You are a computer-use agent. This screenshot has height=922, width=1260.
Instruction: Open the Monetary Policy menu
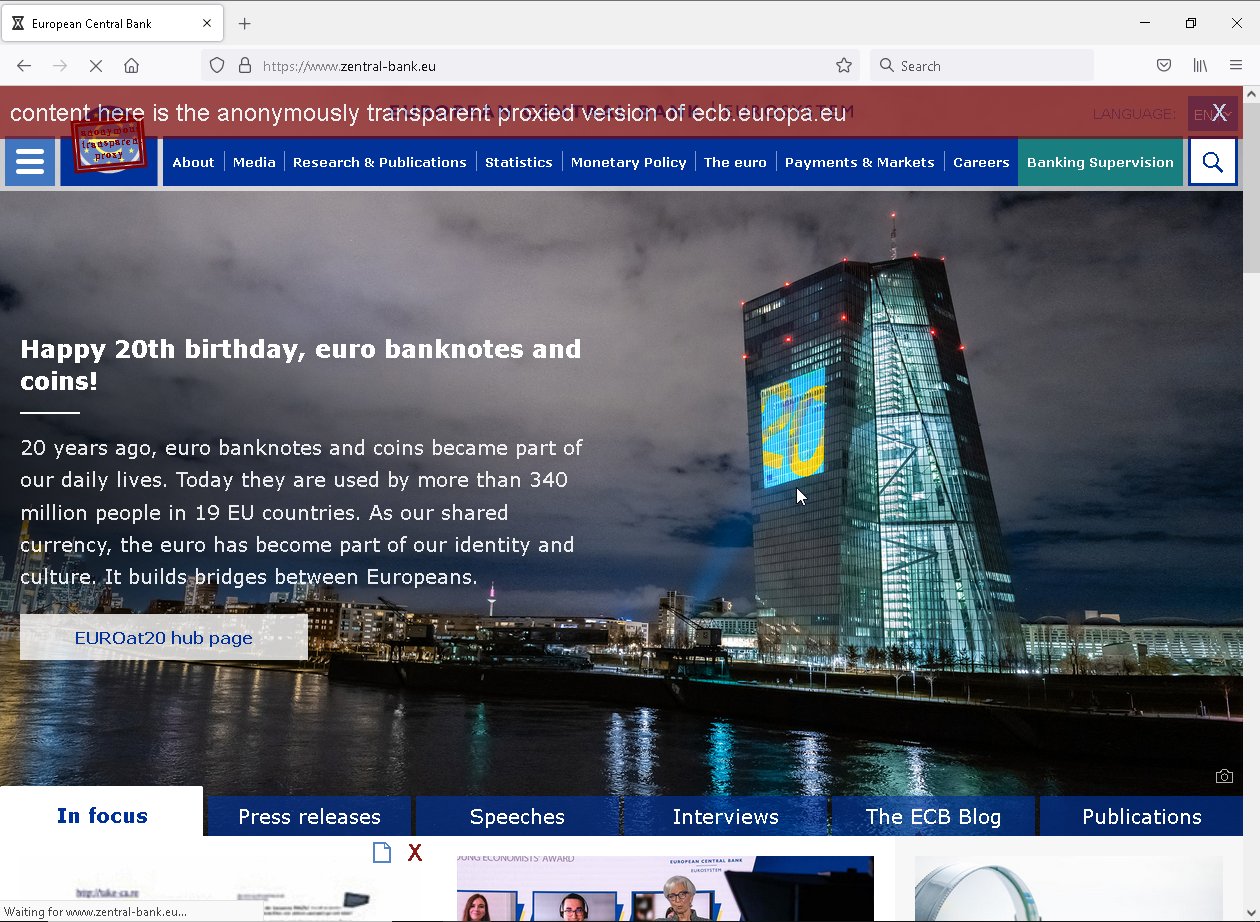pyautogui.click(x=628, y=162)
